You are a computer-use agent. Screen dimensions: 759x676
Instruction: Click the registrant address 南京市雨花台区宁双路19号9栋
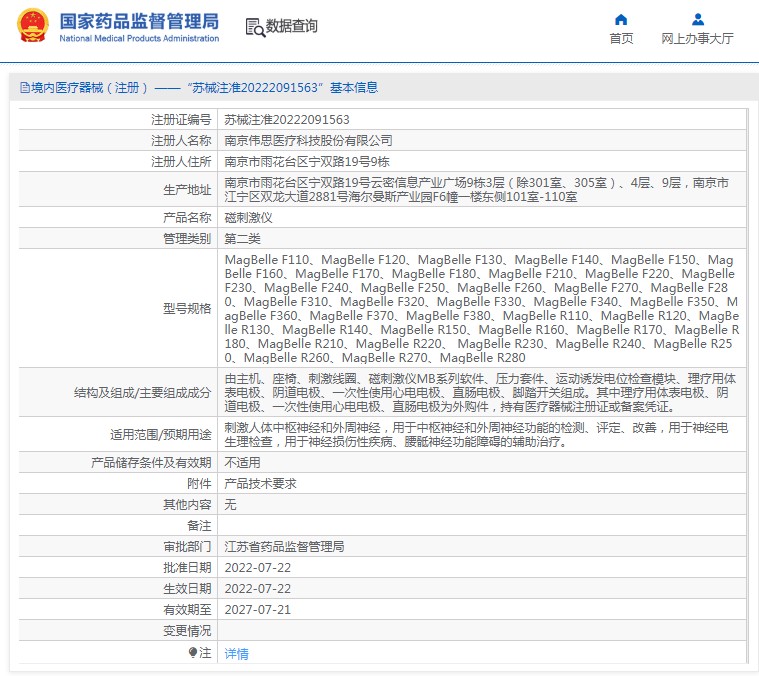click(306, 161)
